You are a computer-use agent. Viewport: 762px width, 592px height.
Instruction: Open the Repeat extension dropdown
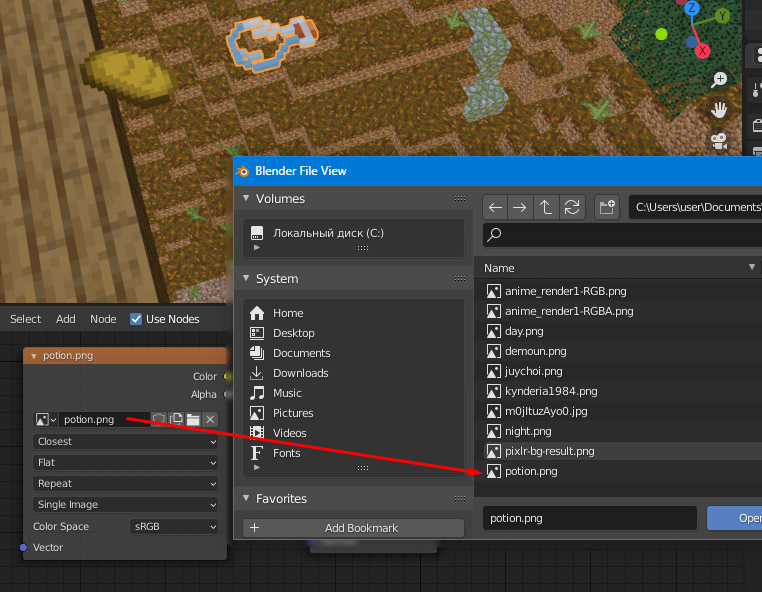point(126,483)
